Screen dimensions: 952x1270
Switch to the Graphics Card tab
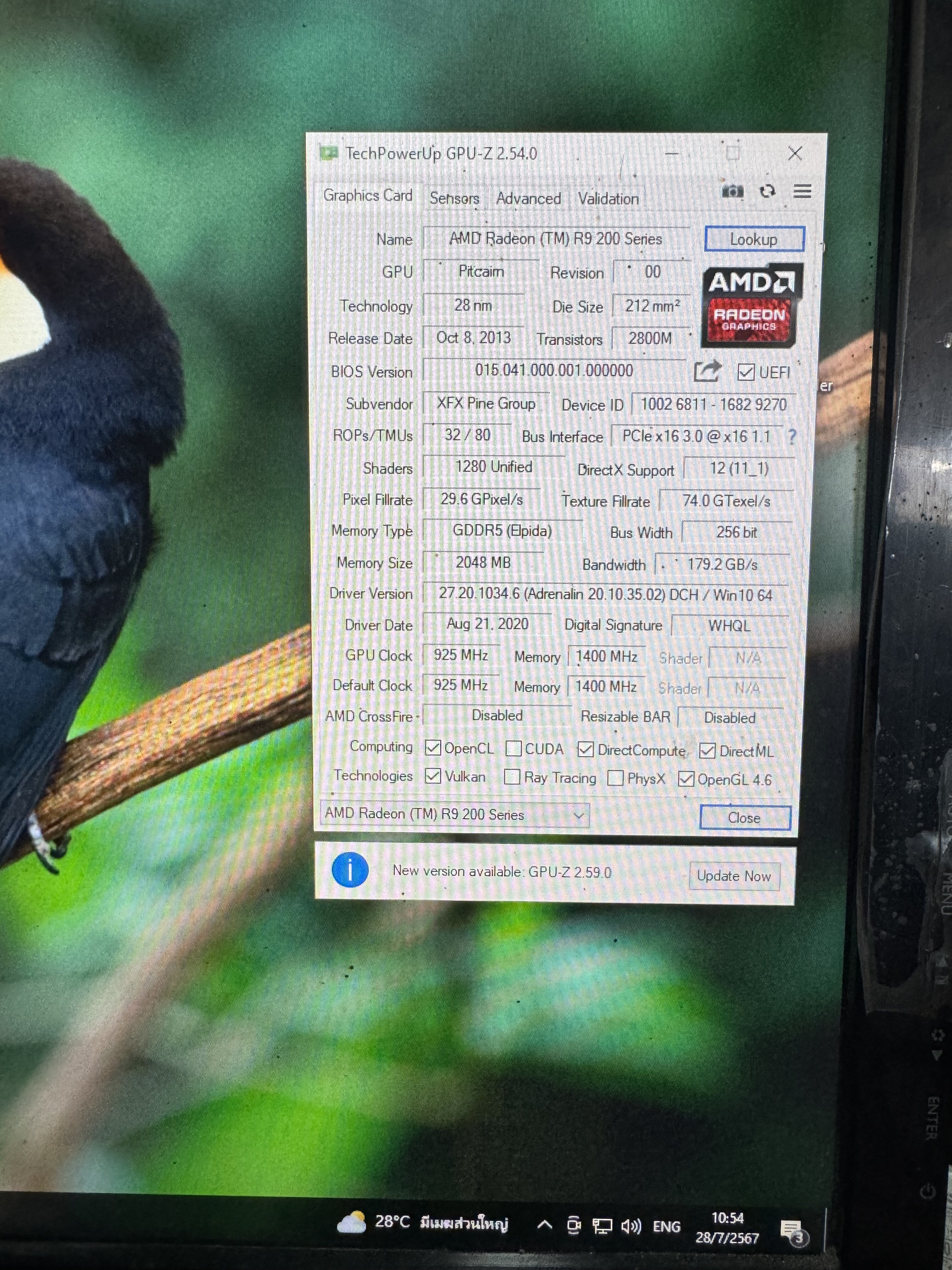coord(368,195)
